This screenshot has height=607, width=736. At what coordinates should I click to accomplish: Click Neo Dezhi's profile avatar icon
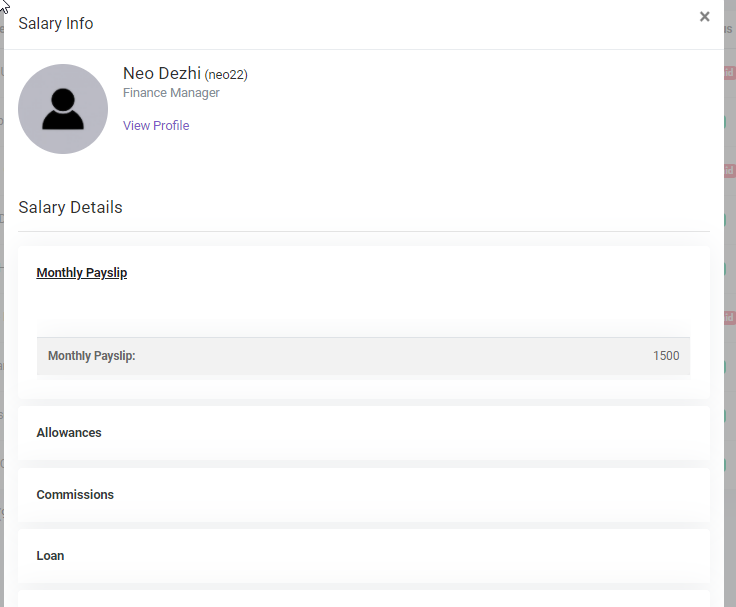point(63,109)
